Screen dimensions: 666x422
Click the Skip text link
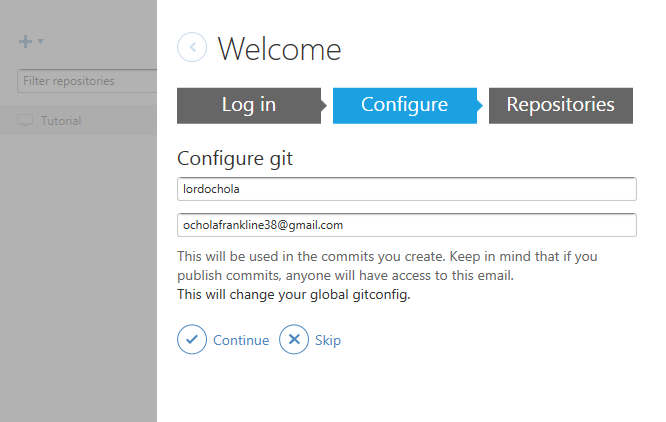[328, 340]
